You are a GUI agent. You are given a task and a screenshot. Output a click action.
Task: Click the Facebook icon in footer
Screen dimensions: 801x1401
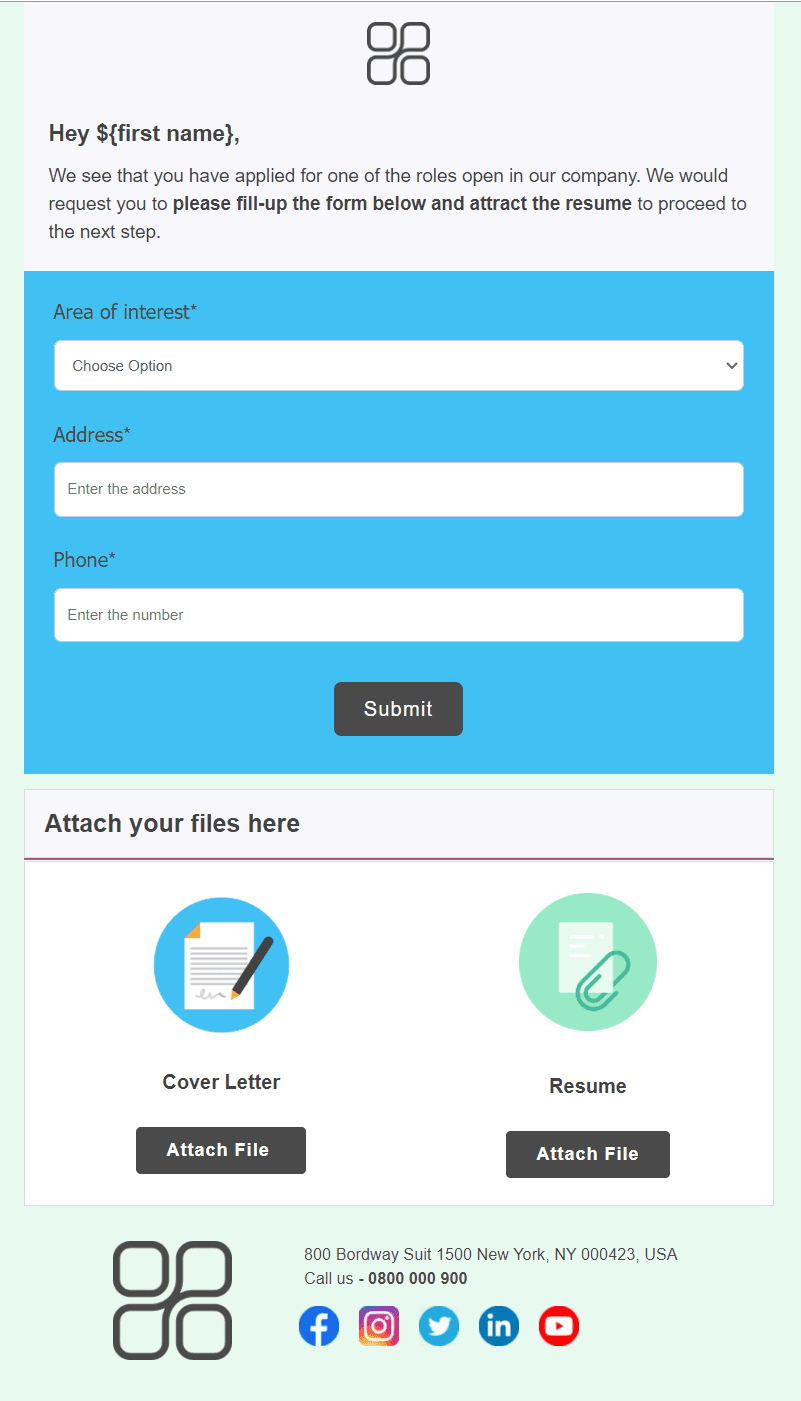tap(319, 1326)
